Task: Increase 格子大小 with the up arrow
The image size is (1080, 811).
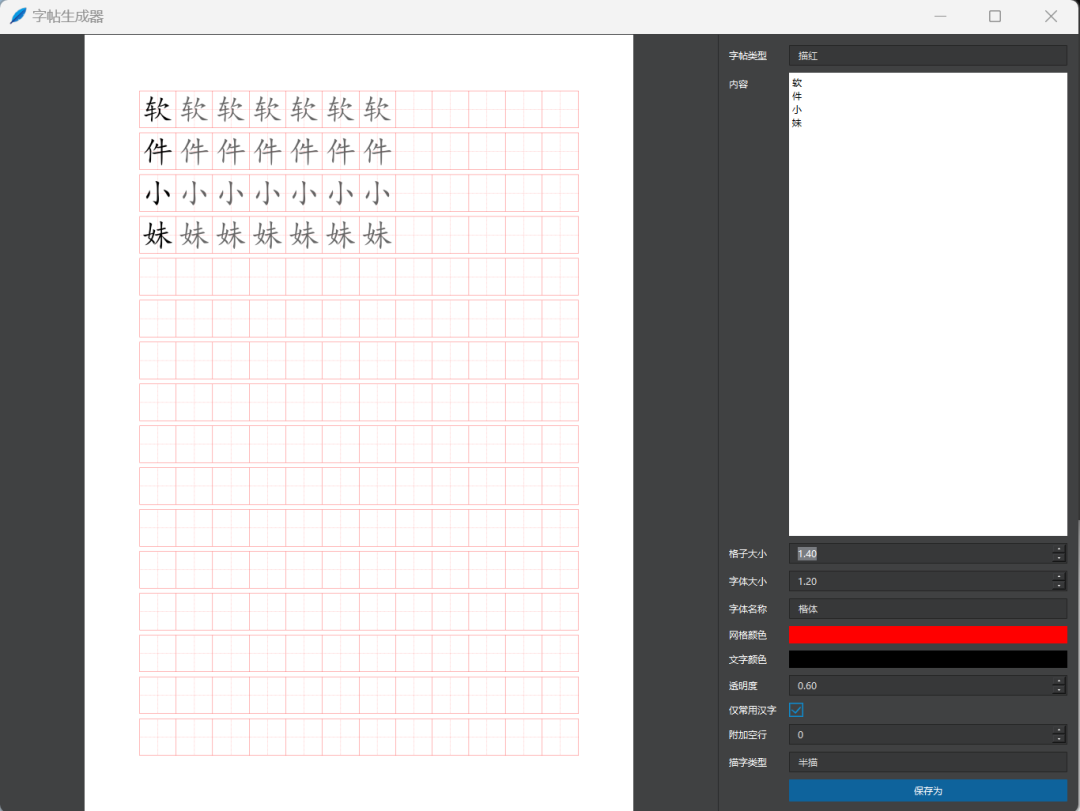Action: point(1058,549)
